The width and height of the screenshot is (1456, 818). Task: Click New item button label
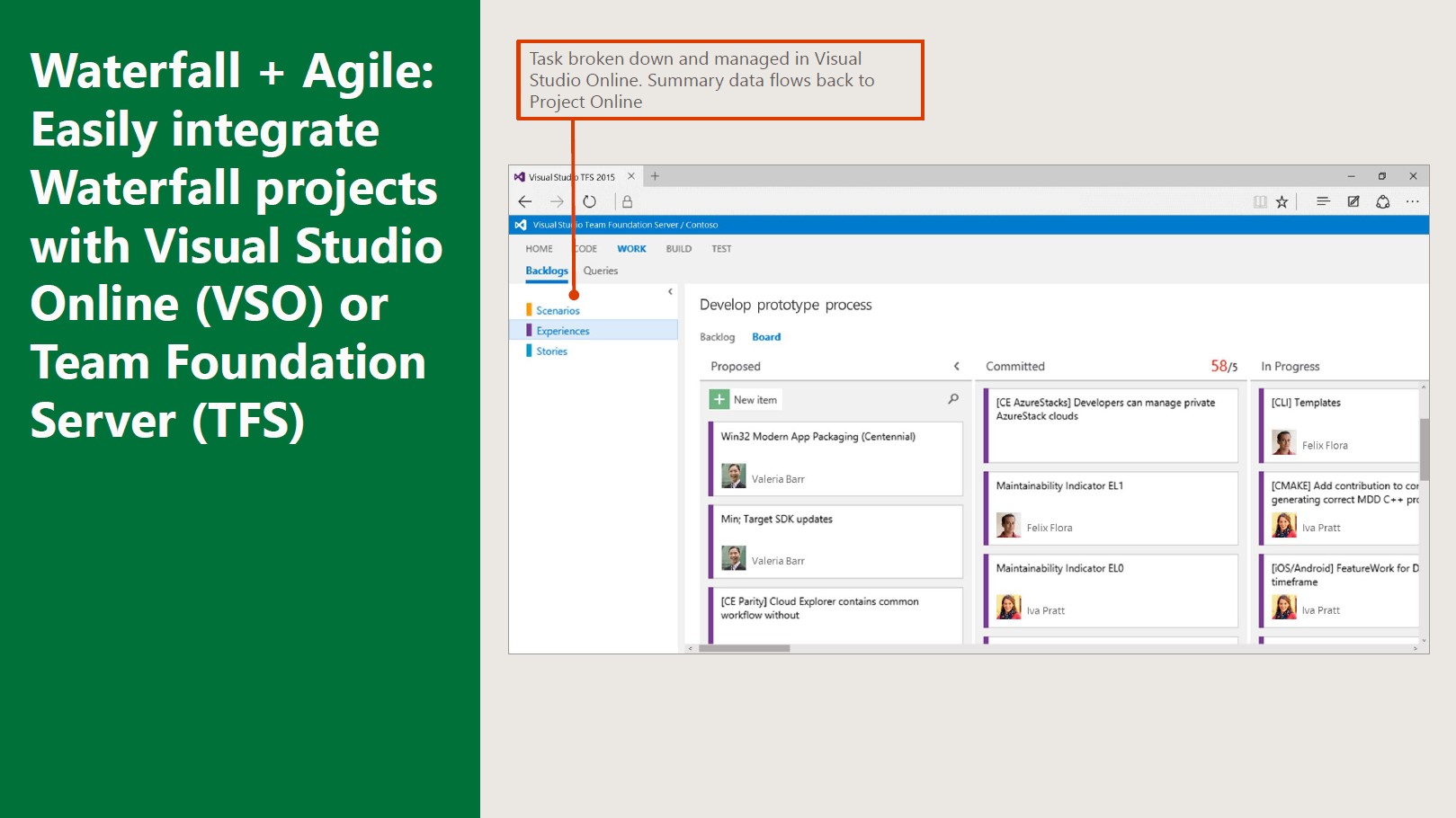(755, 400)
